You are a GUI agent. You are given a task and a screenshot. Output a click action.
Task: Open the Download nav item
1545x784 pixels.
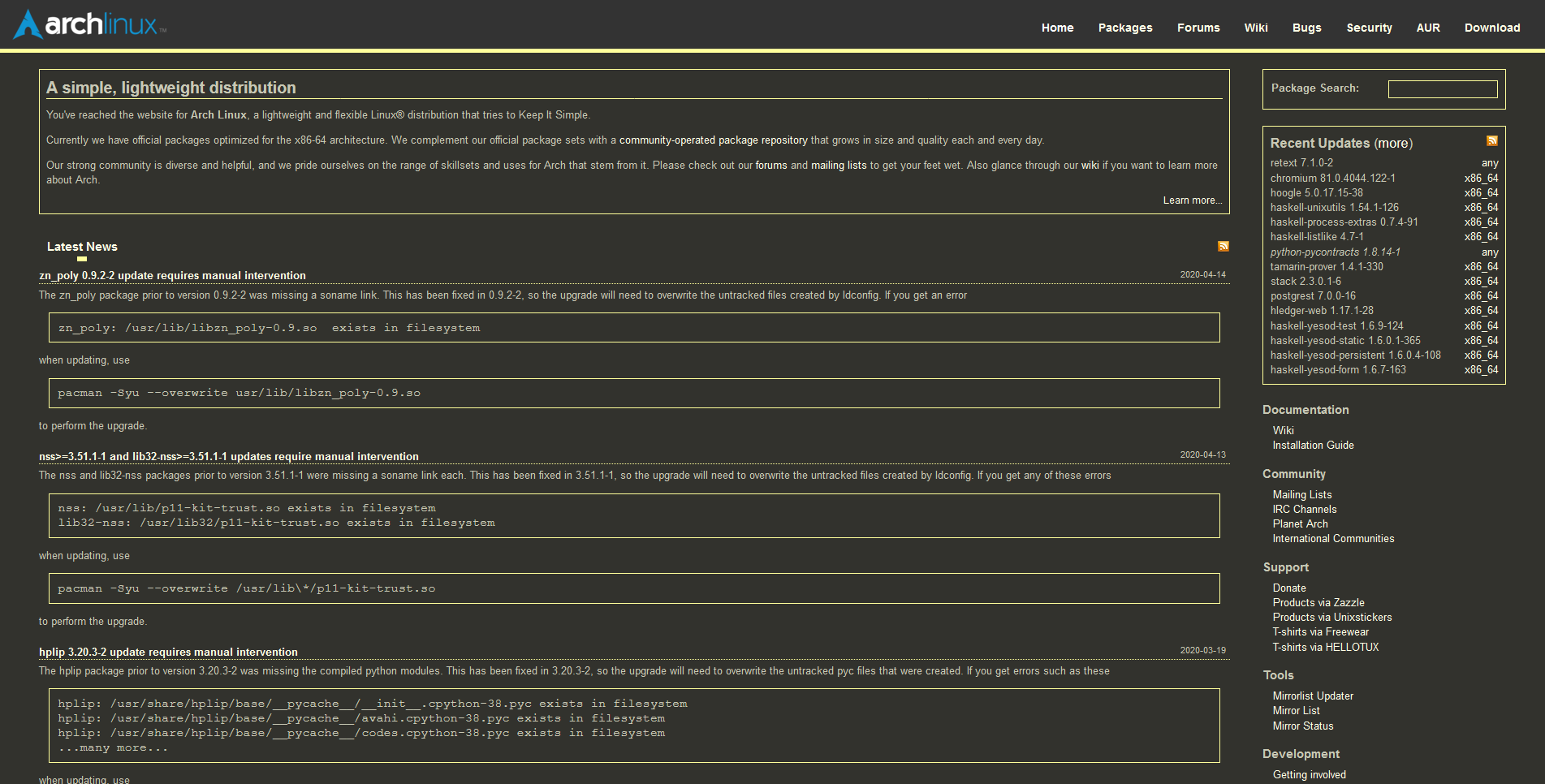coord(1492,28)
